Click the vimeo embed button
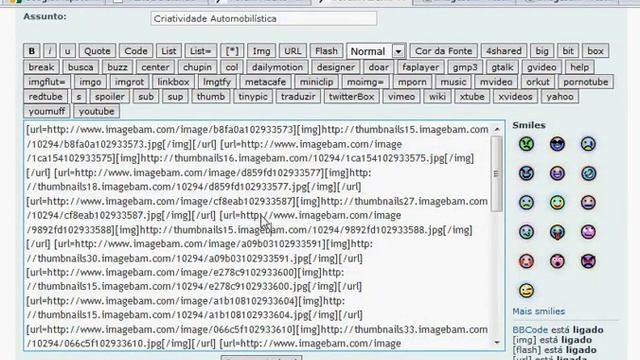640x360 pixels. pos(401,96)
